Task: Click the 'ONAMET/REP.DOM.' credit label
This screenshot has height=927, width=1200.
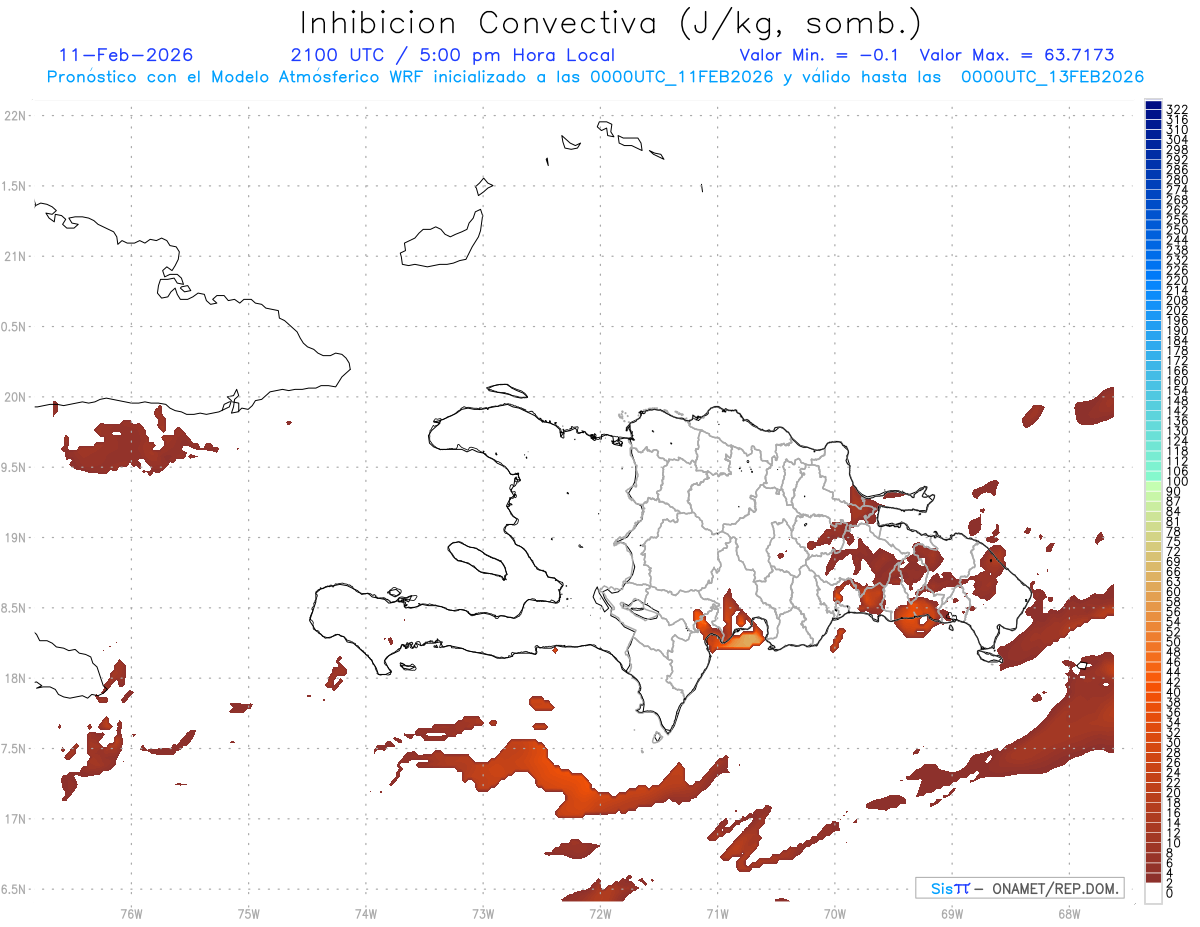Action: click(1054, 888)
